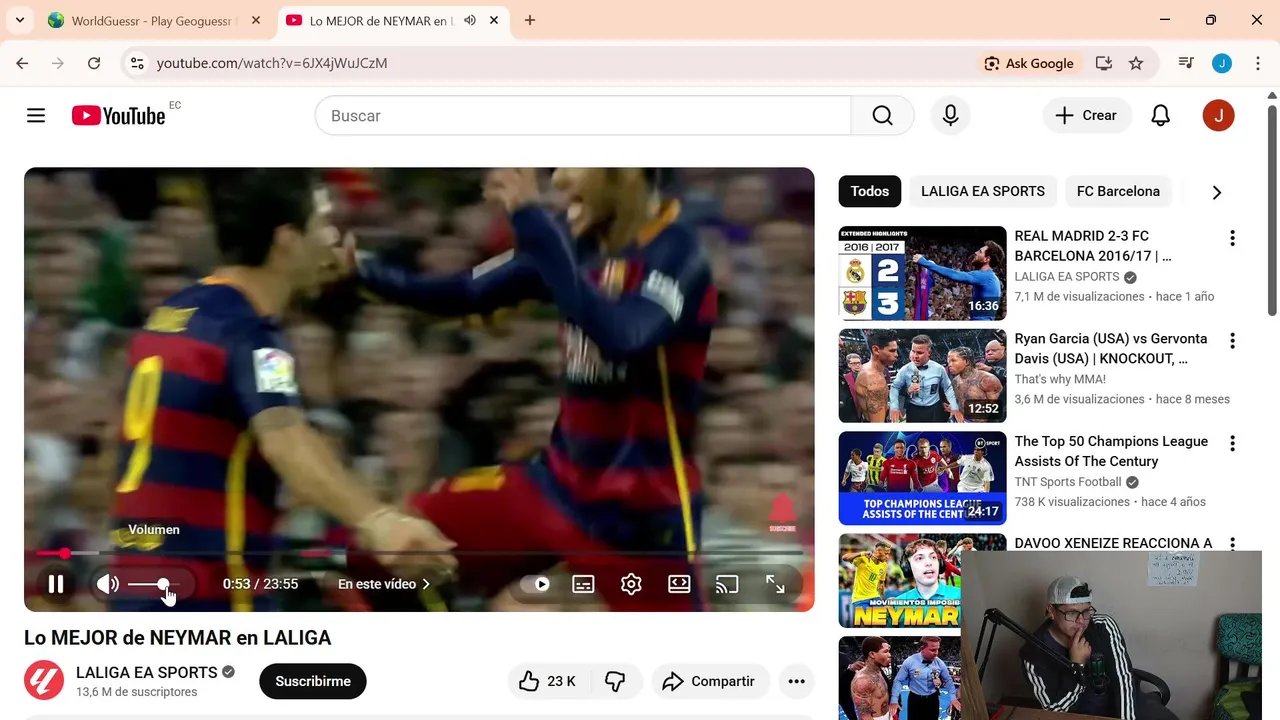Open options for Ryan Garcia vs Gervonta video
Viewport: 1280px width, 720px height.
[1232, 341]
